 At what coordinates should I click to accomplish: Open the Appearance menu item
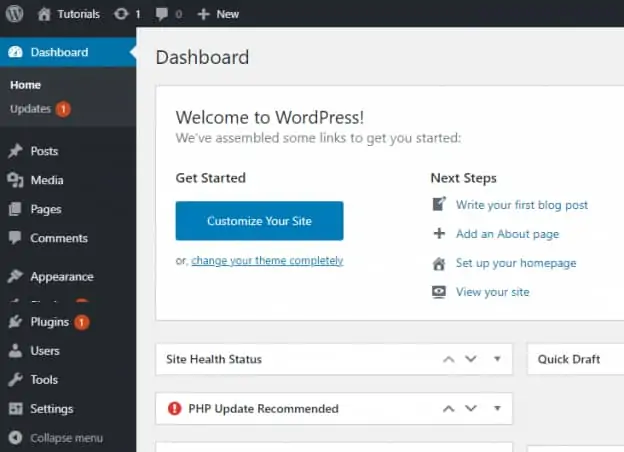(61, 277)
